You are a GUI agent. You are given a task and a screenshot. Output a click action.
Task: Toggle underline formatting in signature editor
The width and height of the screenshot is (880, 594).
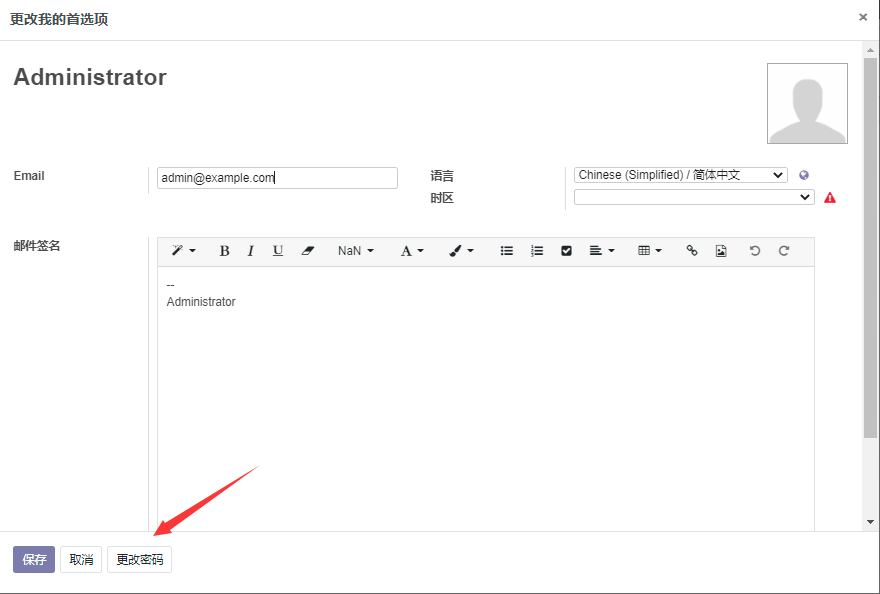coord(278,251)
